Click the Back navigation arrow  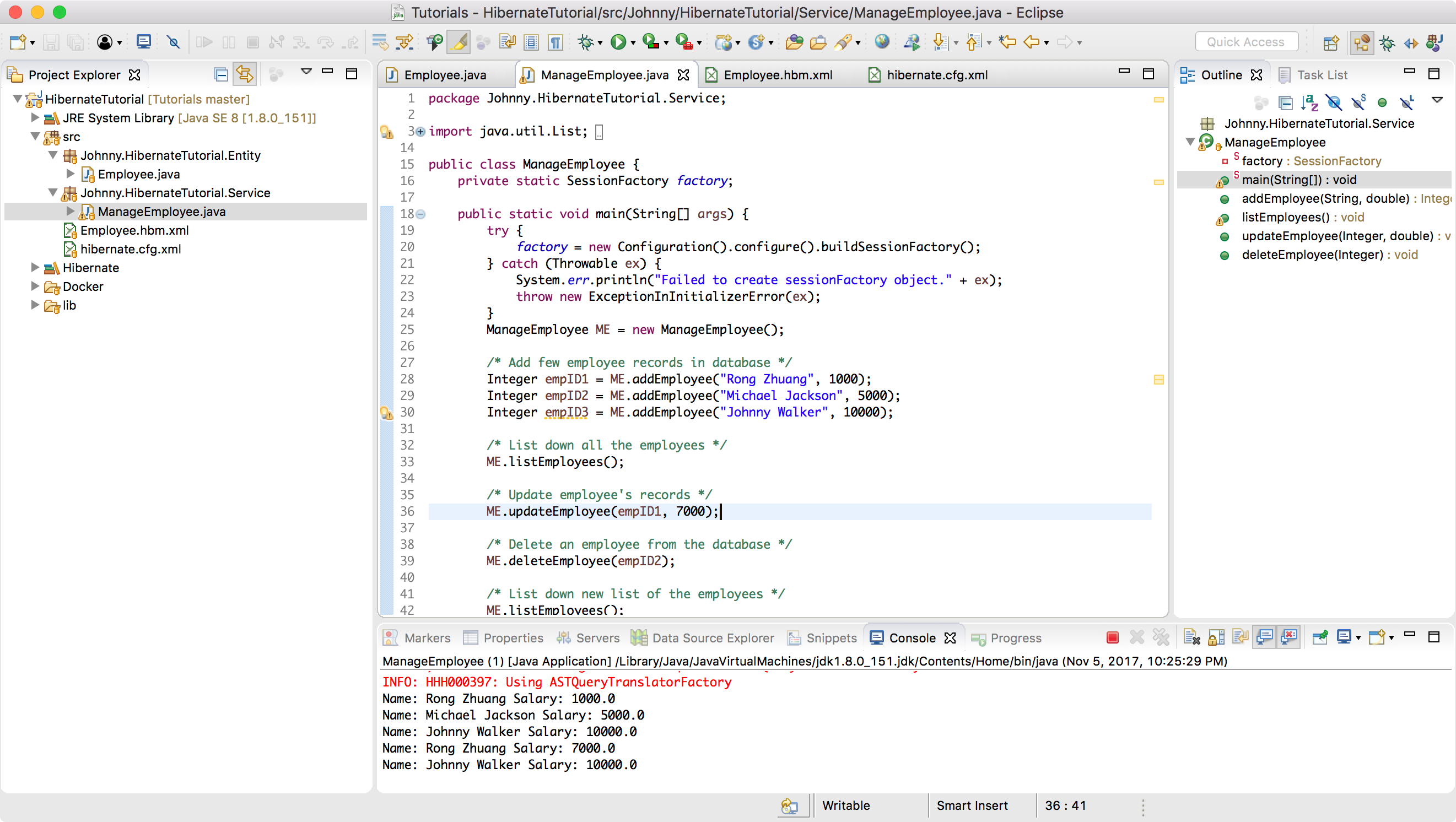[x=1032, y=42]
